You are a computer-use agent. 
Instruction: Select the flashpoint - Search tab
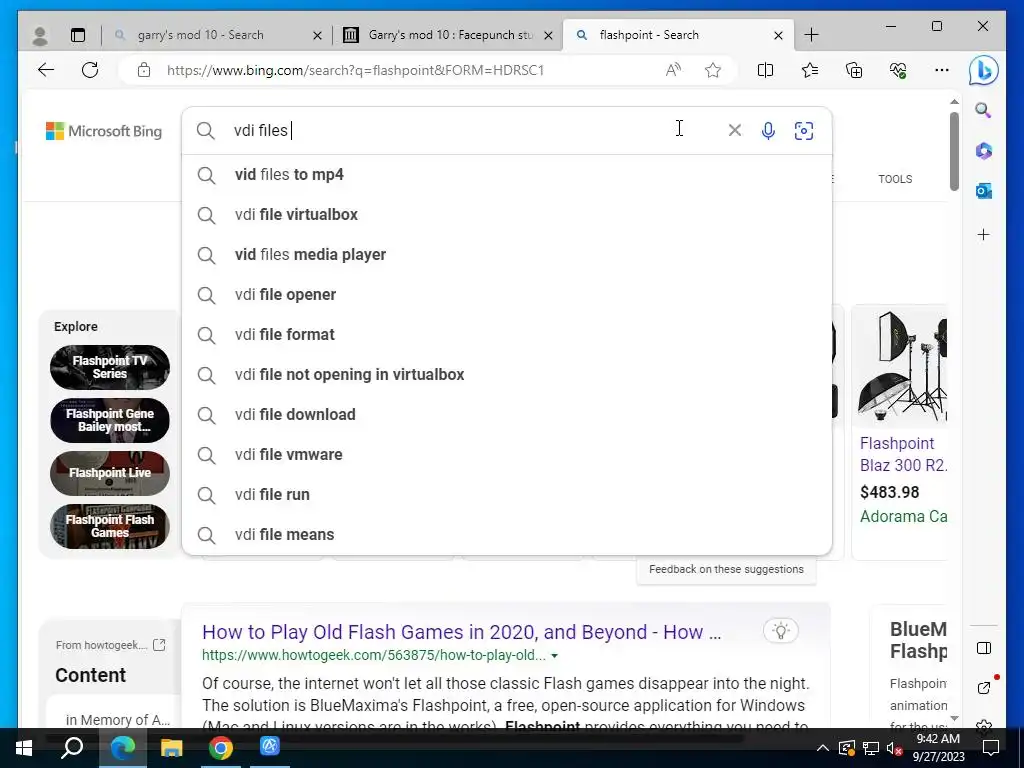coord(648,35)
